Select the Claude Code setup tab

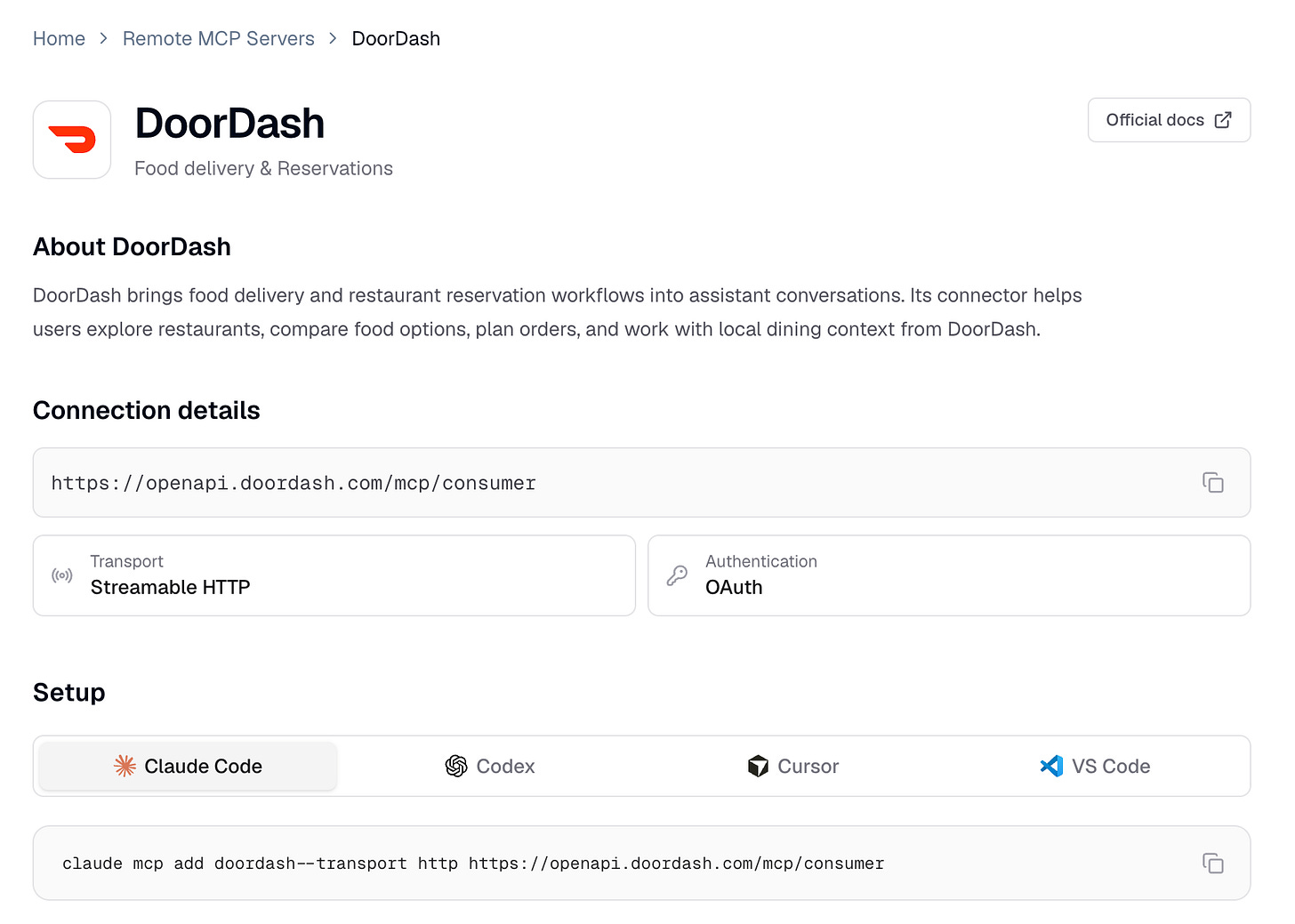(x=188, y=766)
